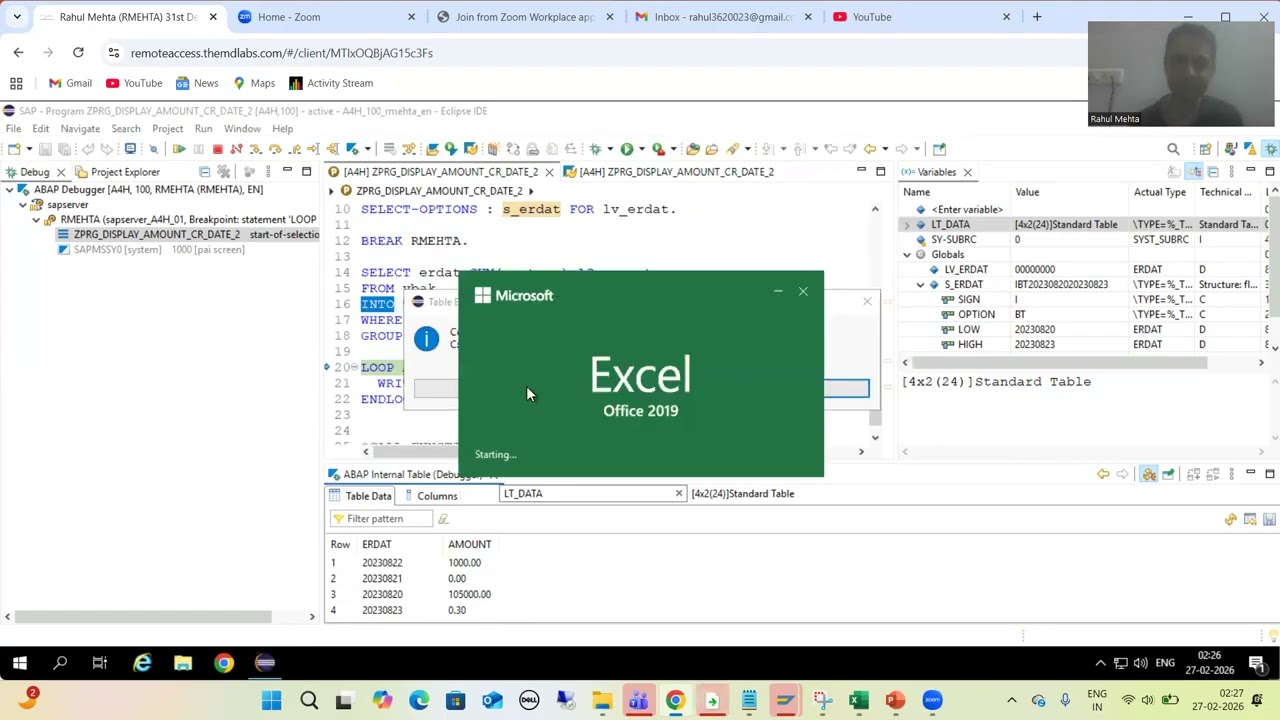Image resolution: width=1280 pixels, height=720 pixels.
Task: Open the Search menu
Action: tap(126, 129)
